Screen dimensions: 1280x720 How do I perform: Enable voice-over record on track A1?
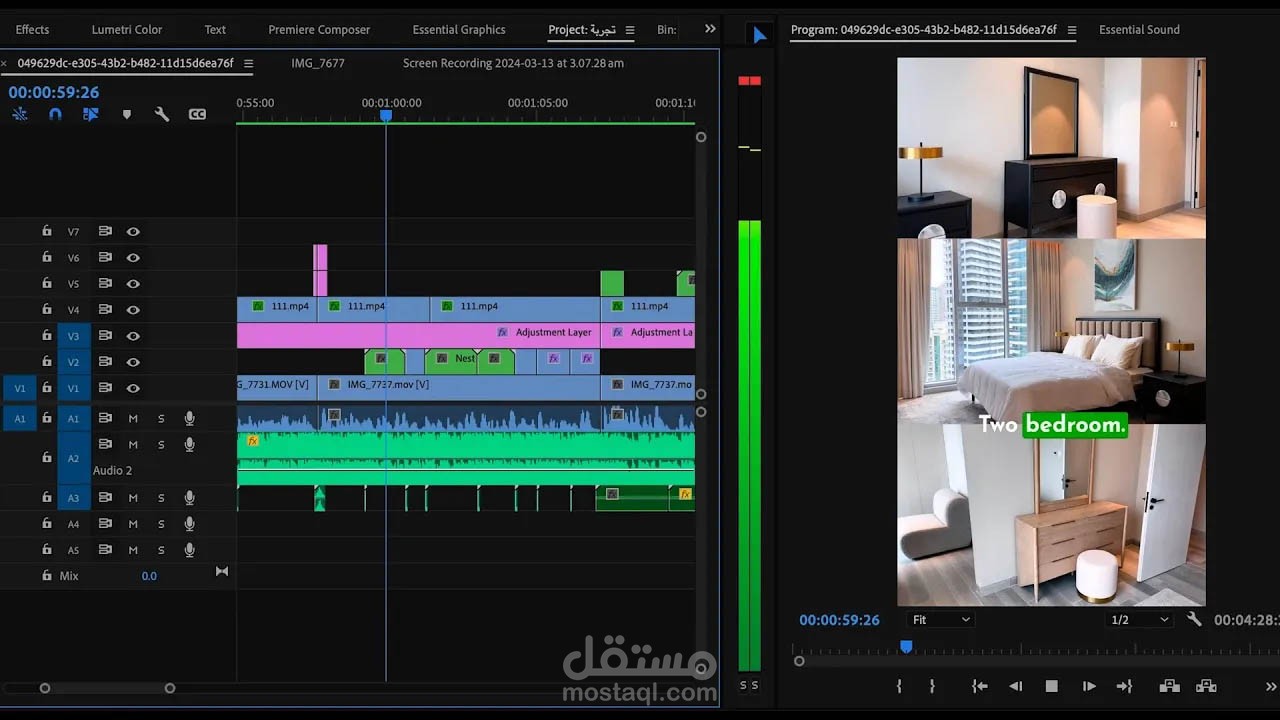coord(189,418)
